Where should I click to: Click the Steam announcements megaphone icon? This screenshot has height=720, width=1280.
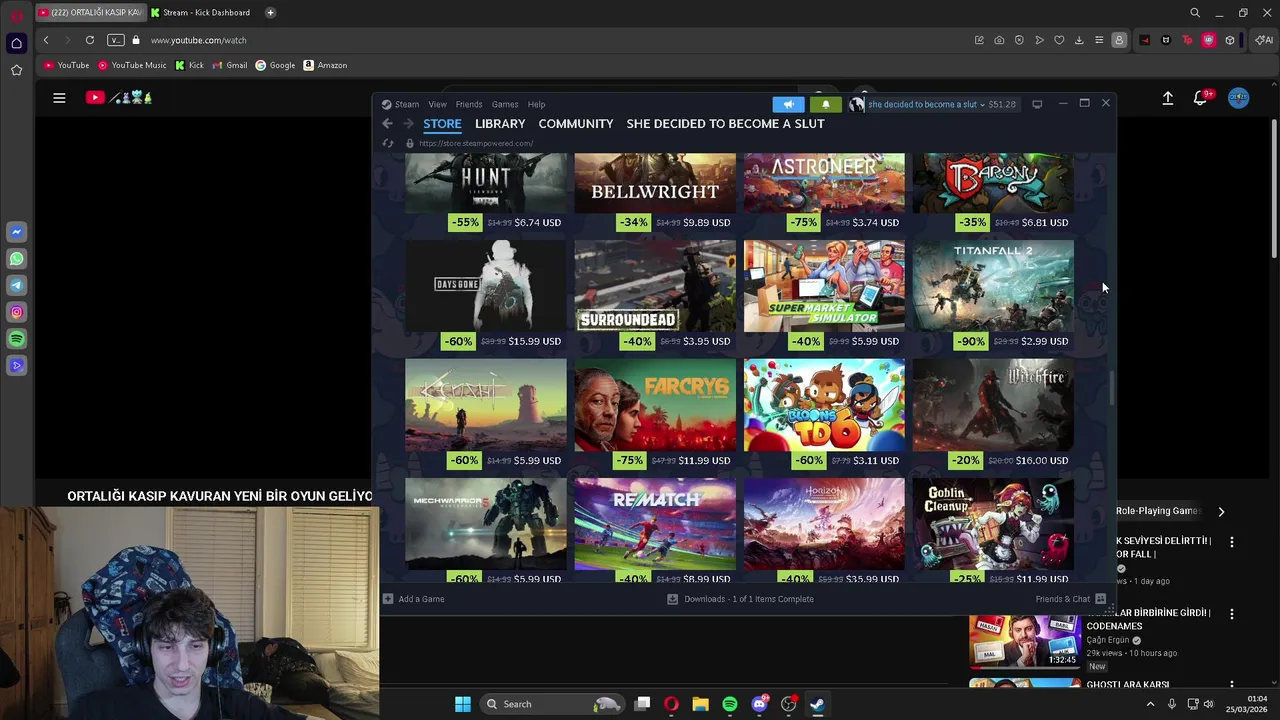pos(788,104)
